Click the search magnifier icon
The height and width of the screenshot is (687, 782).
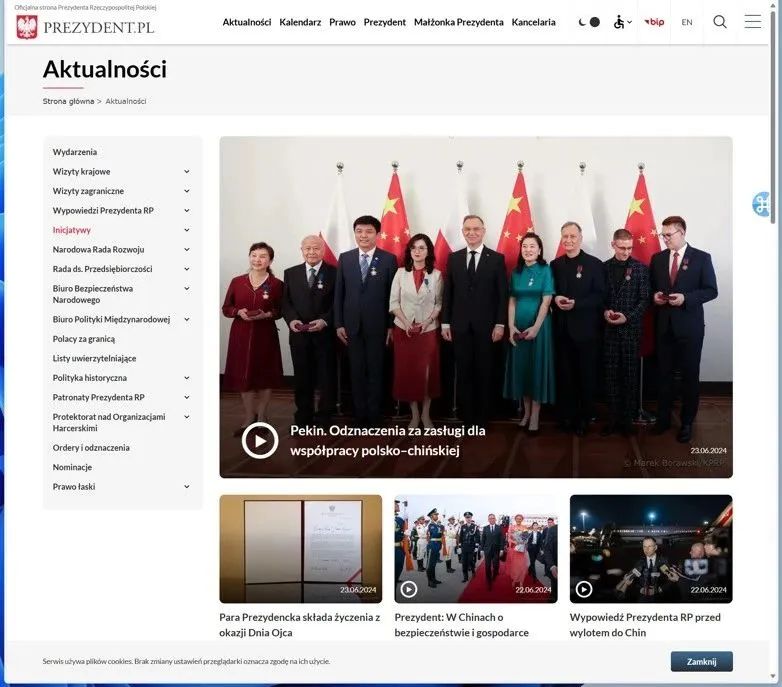pos(720,22)
